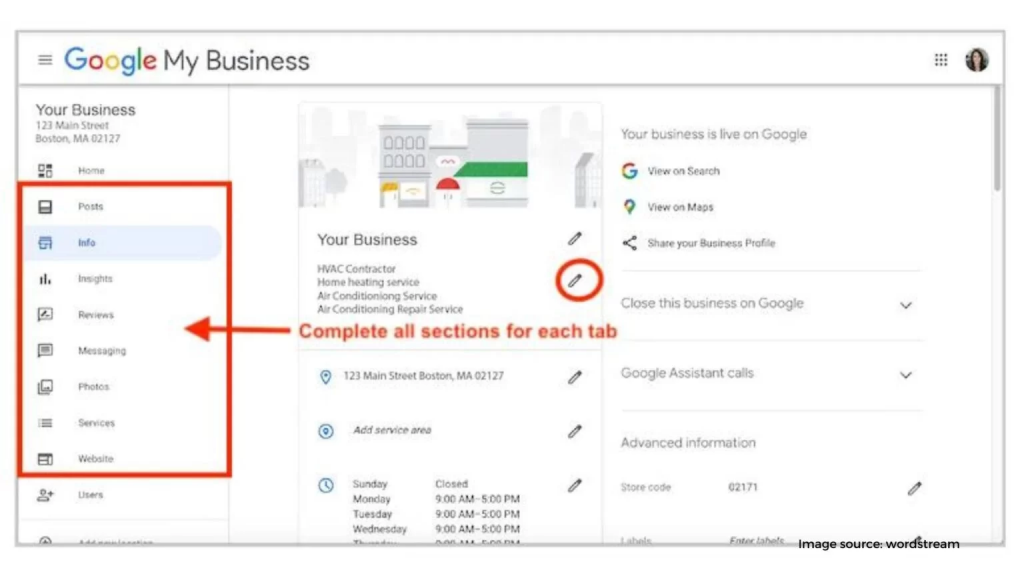Edit the Store code 02171 pencil
The height and width of the screenshot is (576, 1024).
click(914, 488)
